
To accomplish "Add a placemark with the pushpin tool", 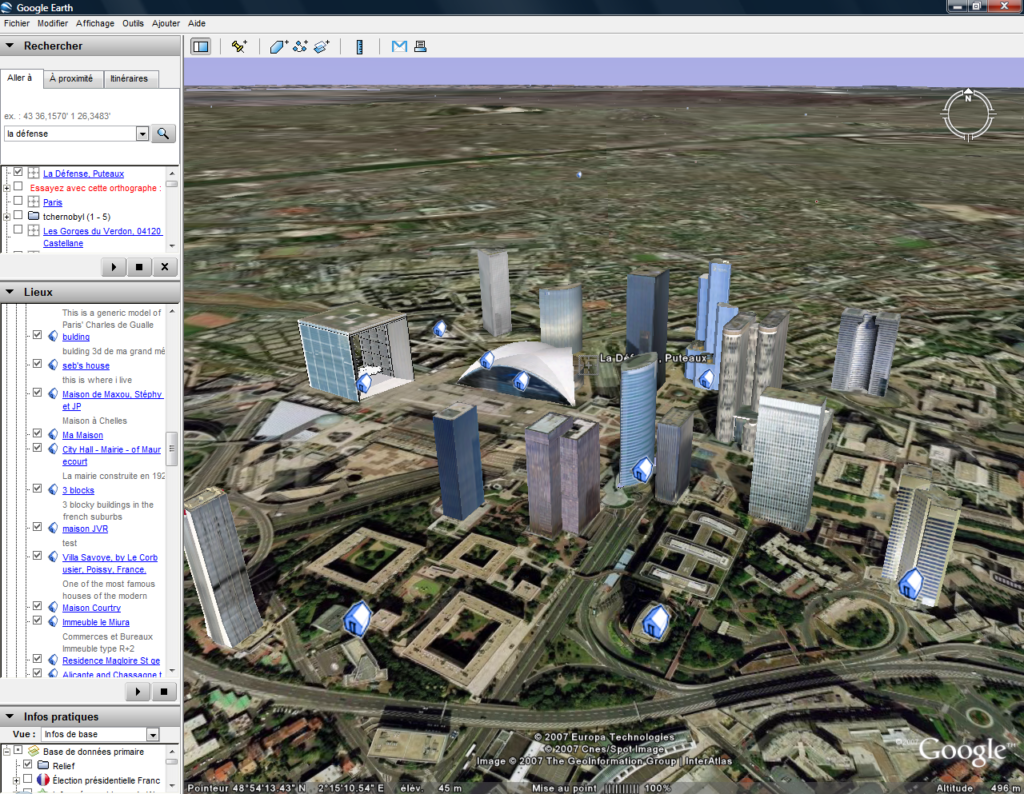I will [239, 46].
